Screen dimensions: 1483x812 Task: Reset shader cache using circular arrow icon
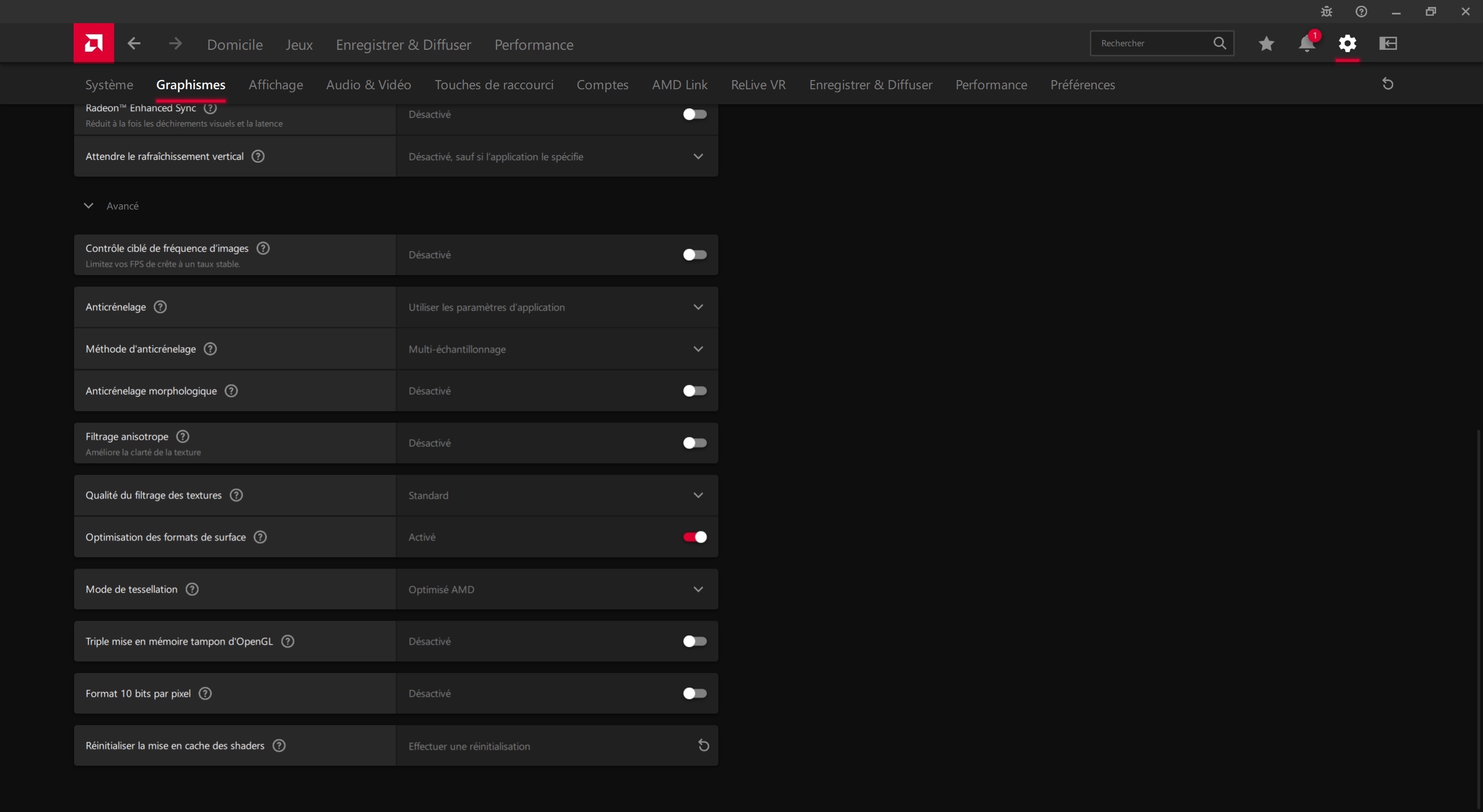coord(703,745)
